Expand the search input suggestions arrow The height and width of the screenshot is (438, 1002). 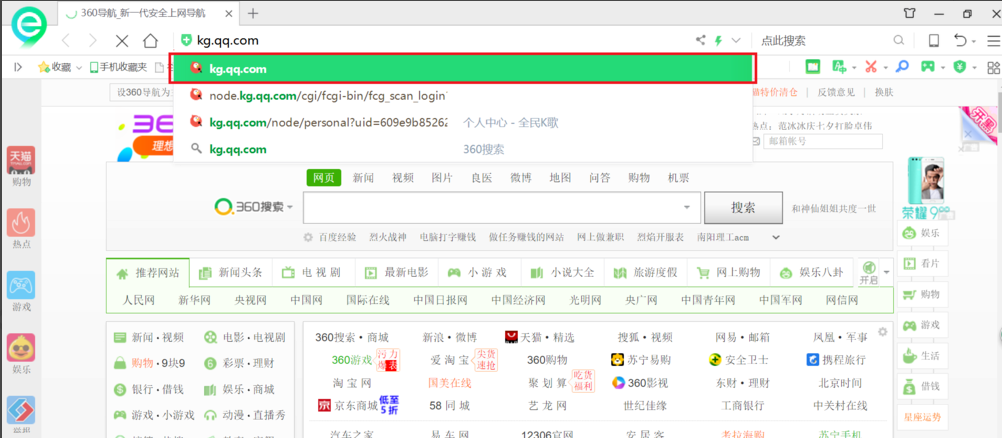(687, 208)
